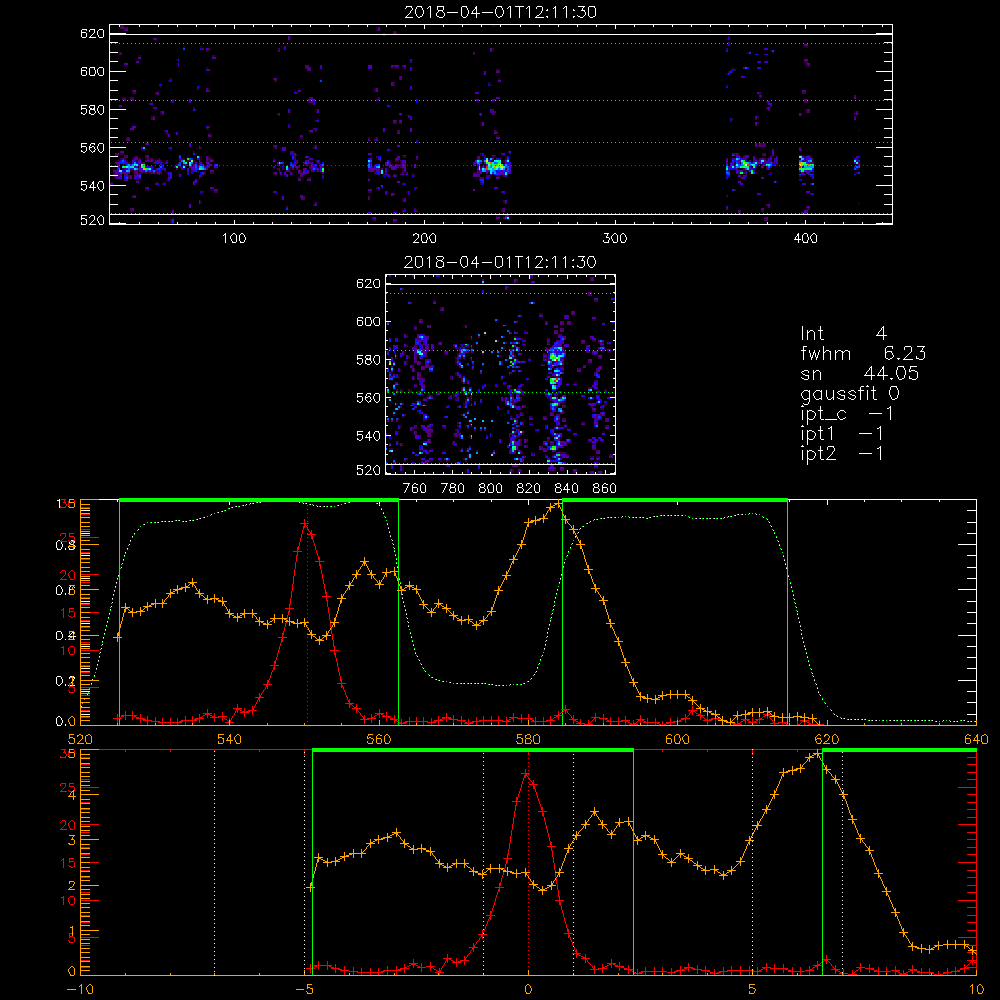1000x1000 pixels.
Task: Click x-axis tick label 840 of middle panel
Action: [x=566, y=489]
